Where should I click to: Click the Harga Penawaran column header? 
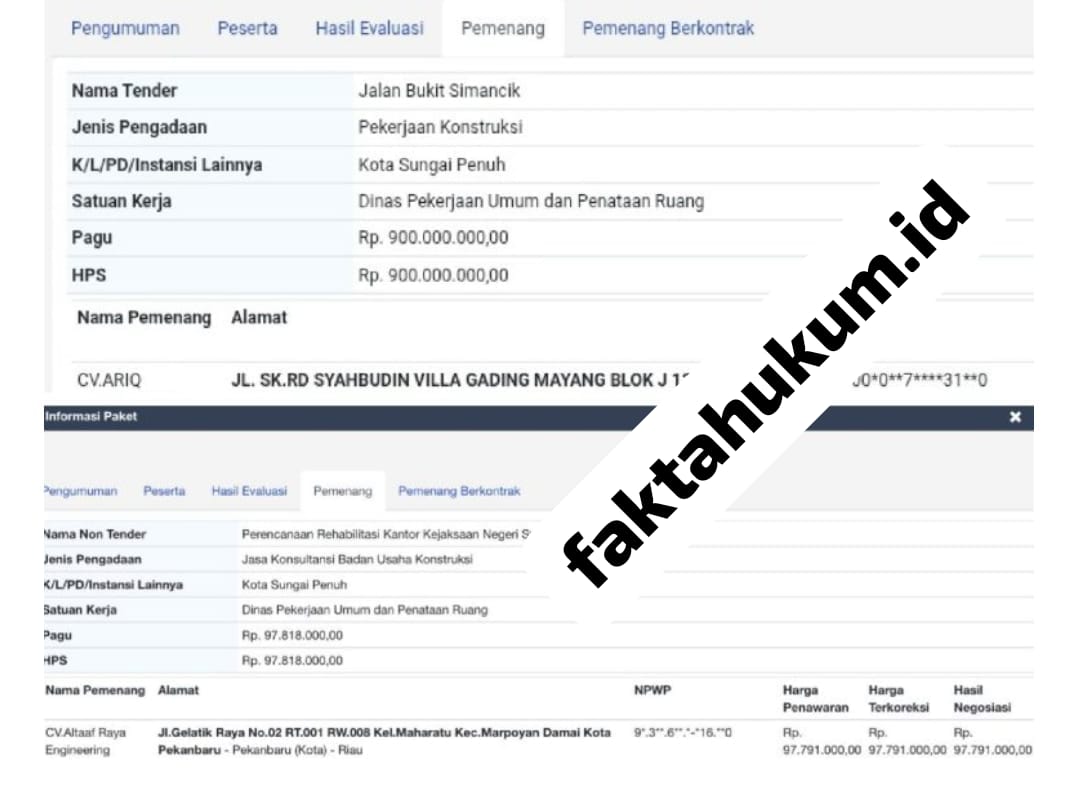coord(815,698)
